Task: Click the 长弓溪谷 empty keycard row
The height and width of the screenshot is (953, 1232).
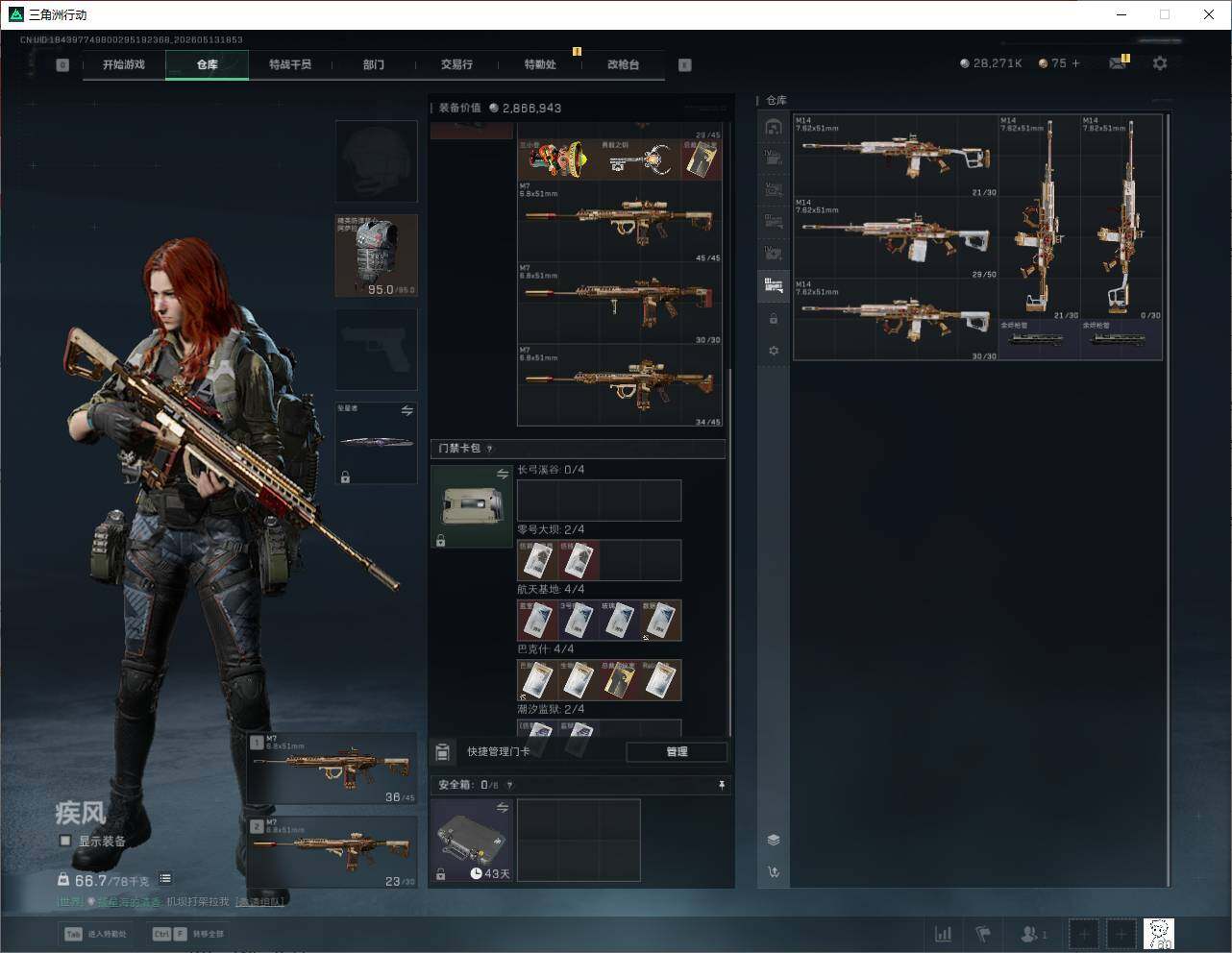Action: (599, 501)
